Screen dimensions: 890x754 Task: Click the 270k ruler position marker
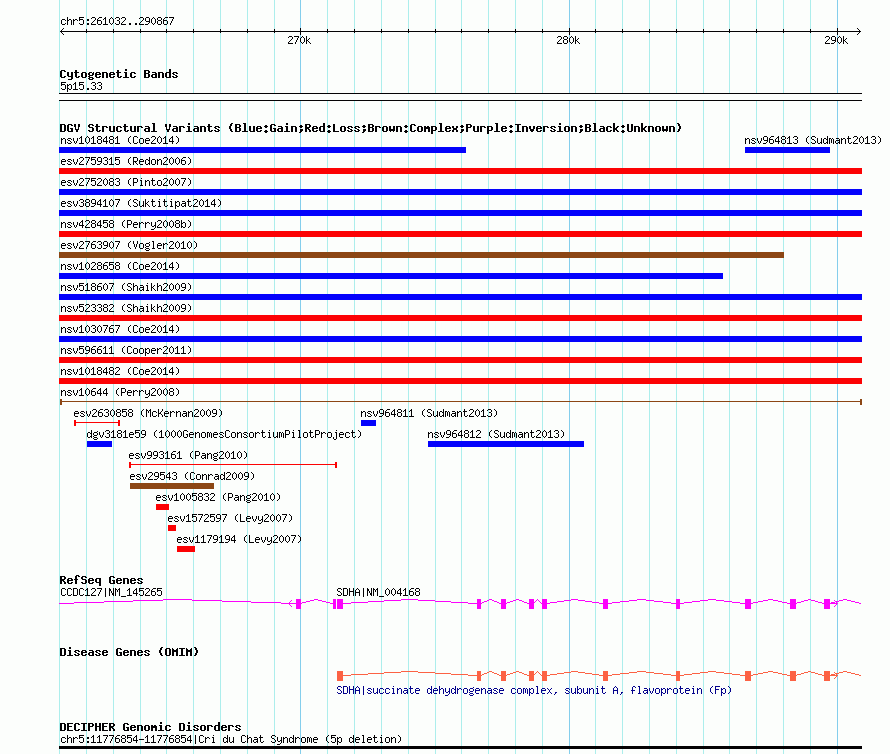pos(298,40)
